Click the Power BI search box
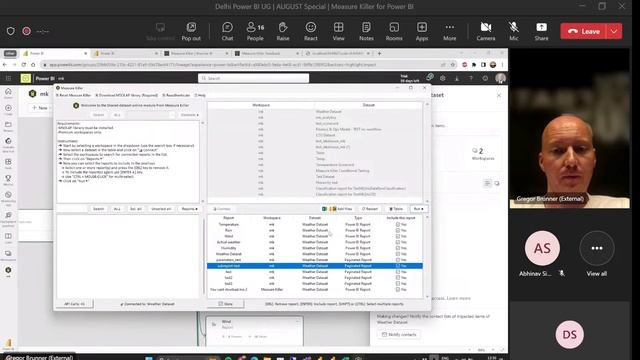 pos(253,78)
